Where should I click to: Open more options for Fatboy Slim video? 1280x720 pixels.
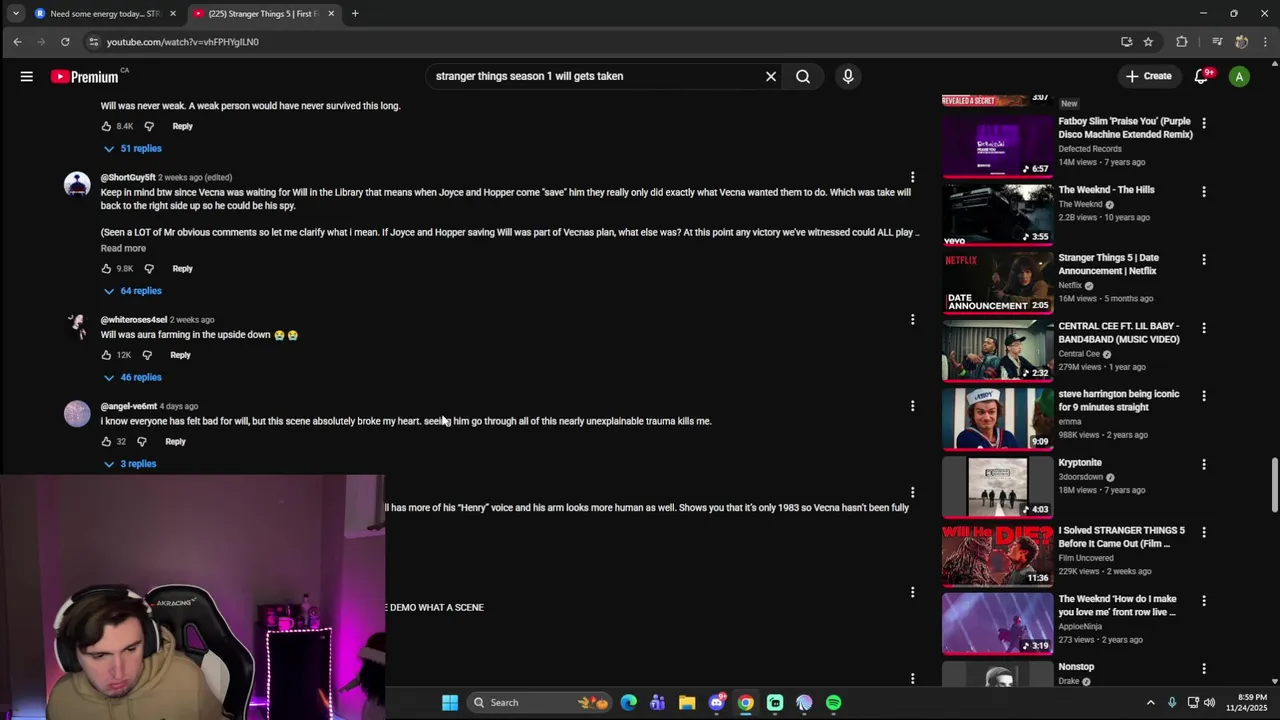[x=1204, y=123]
